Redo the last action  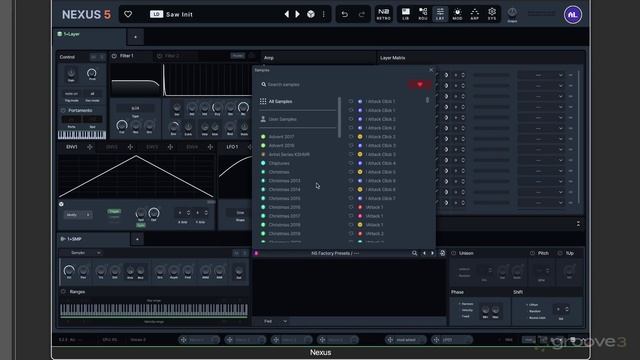click(x=362, y=14)
